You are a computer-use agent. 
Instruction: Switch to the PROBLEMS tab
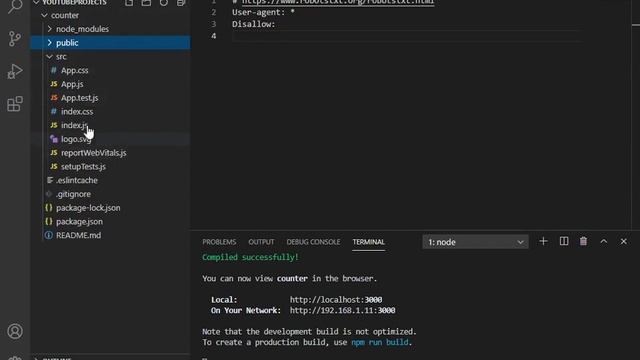pos(219,242)
